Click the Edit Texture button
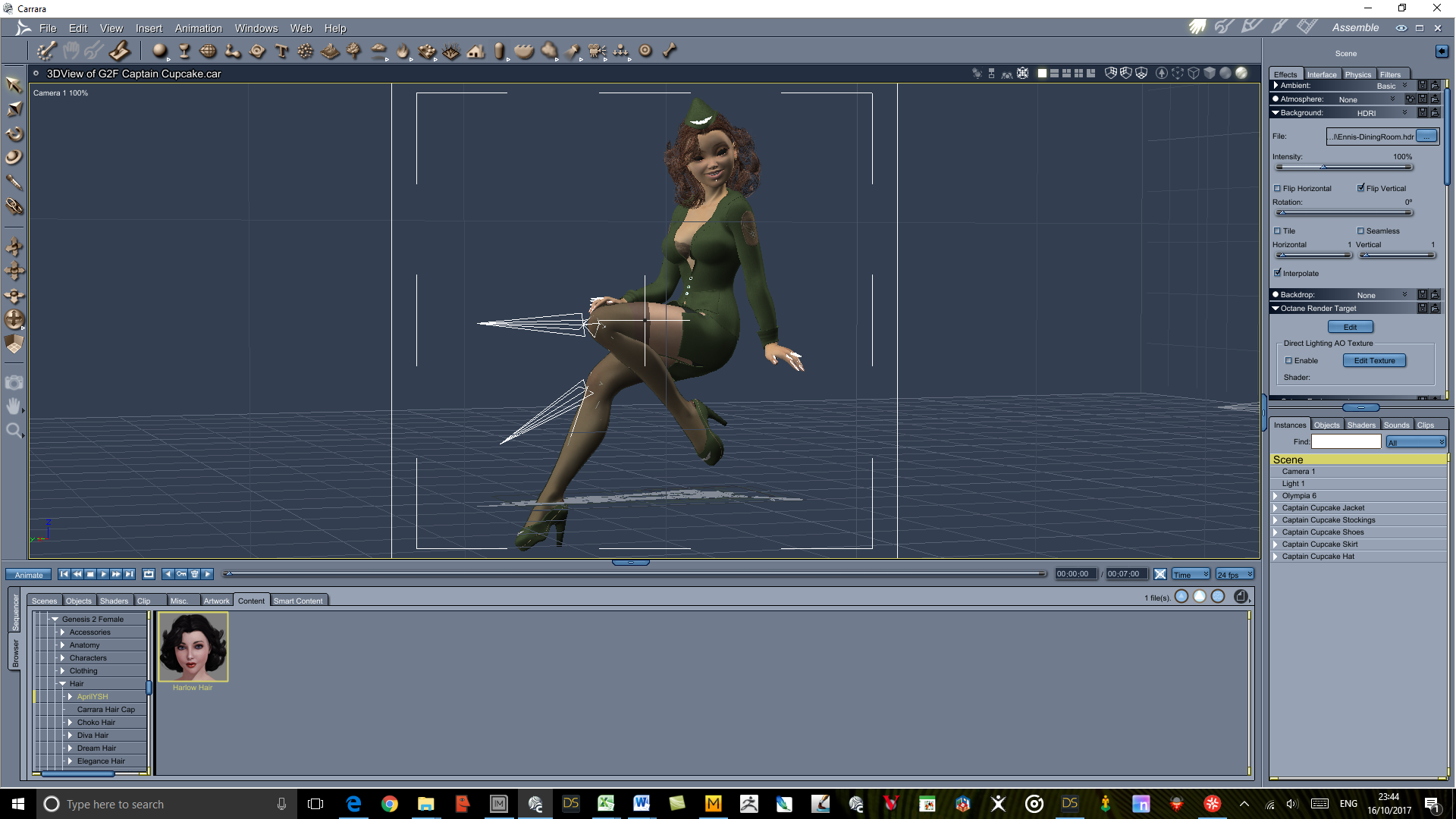Viewport: 1456px width, 819px height. (1374, 360)
